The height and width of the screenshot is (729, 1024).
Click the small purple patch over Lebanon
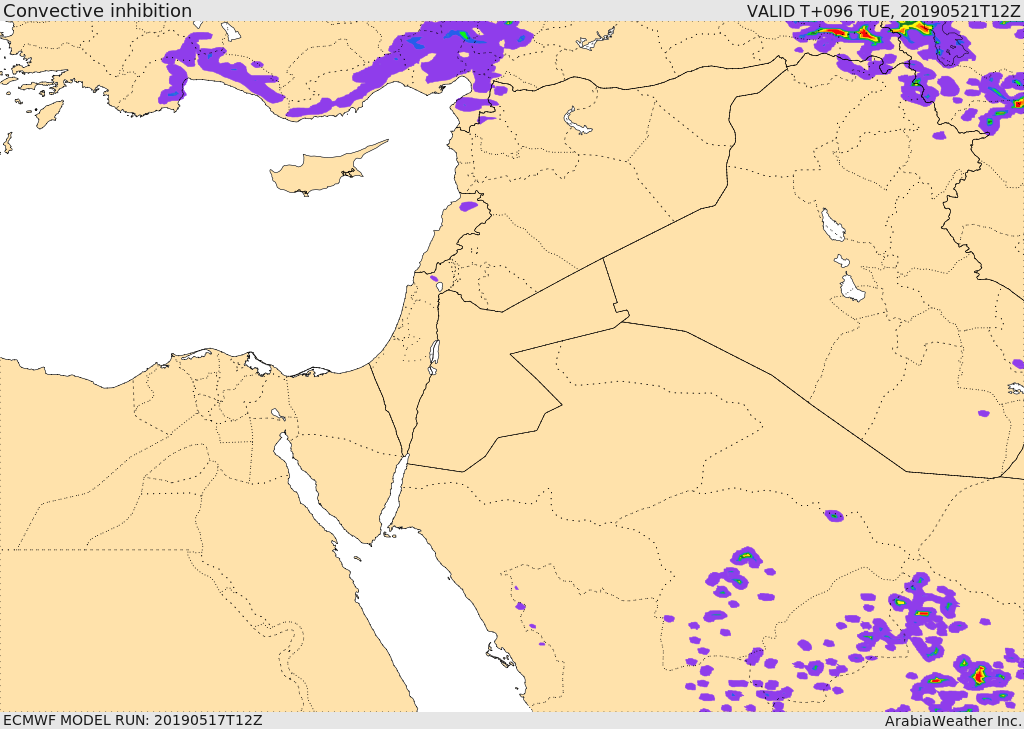[468, 206]
